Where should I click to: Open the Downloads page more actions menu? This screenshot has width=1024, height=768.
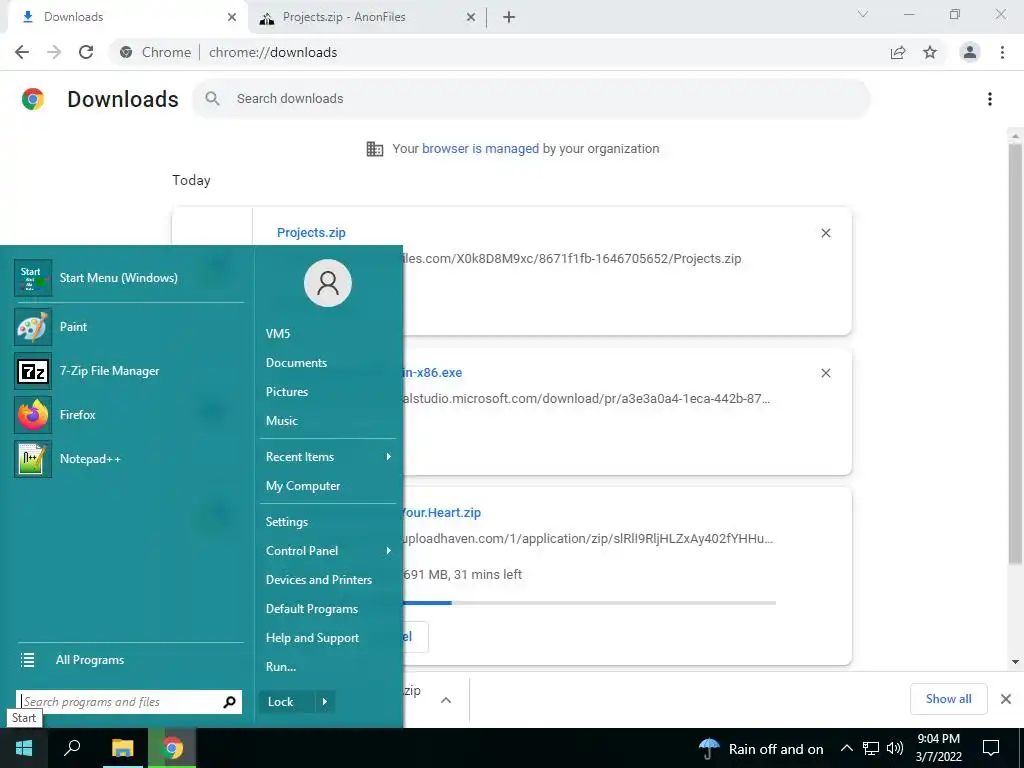click(x=990, y=99)
